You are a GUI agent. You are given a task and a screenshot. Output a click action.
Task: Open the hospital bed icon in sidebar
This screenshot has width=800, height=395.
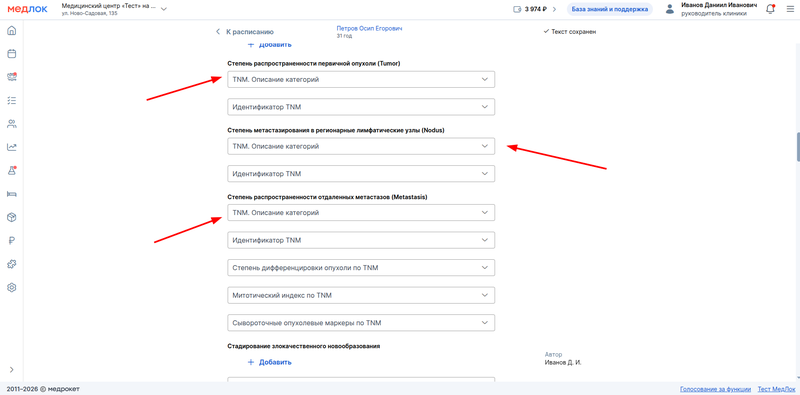coord(12,194)
